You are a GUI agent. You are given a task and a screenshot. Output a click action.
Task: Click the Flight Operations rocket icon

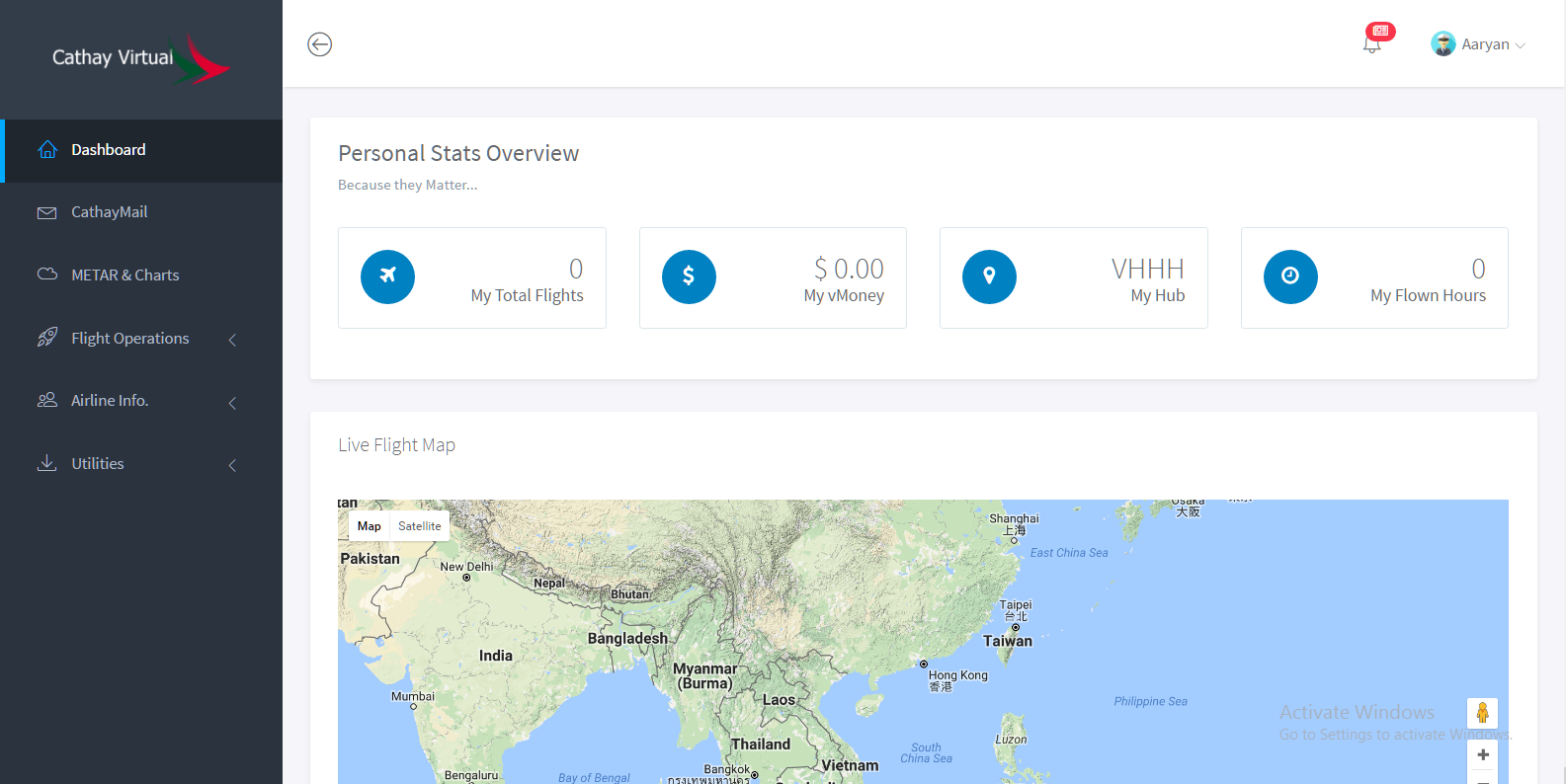[46, 338]
